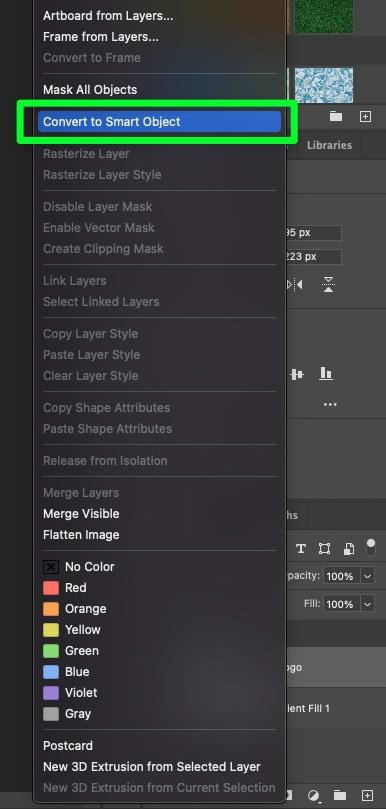Create new fill or adjustment layer icon
The height and width of the screenshot is (809, 386).
(313, 795)
